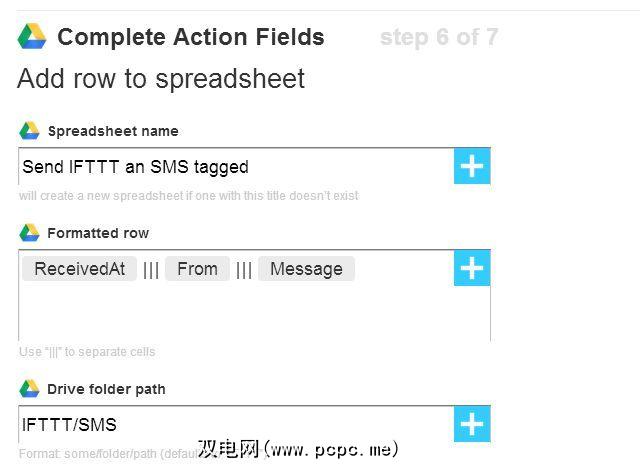
Task: Focus the Drive folder path input 'IFTTT/SMS'
Action: tap(236, 425)
